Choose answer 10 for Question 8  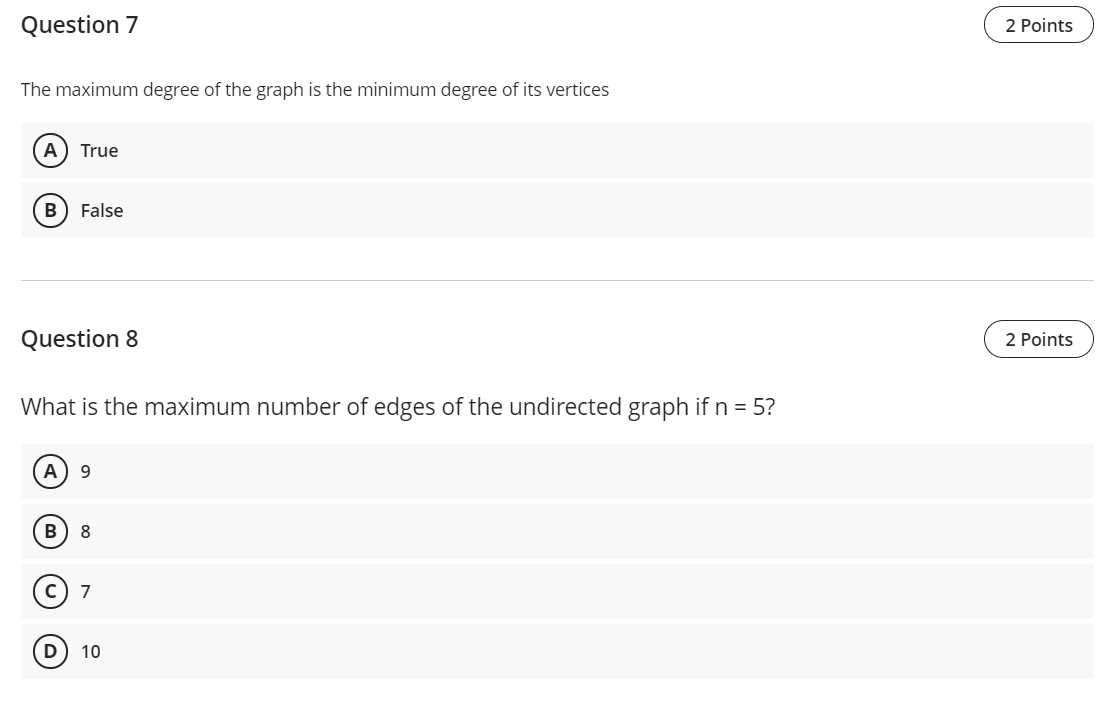pyautogui.click(x=91, y=651)
